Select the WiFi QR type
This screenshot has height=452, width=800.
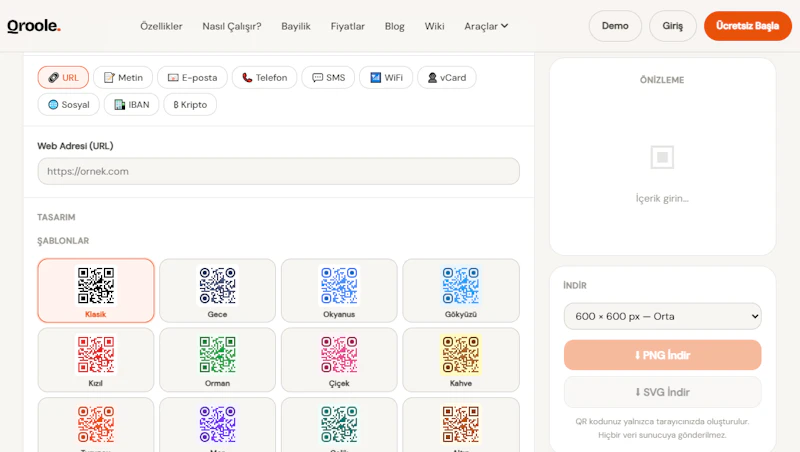tap(386, 78)
